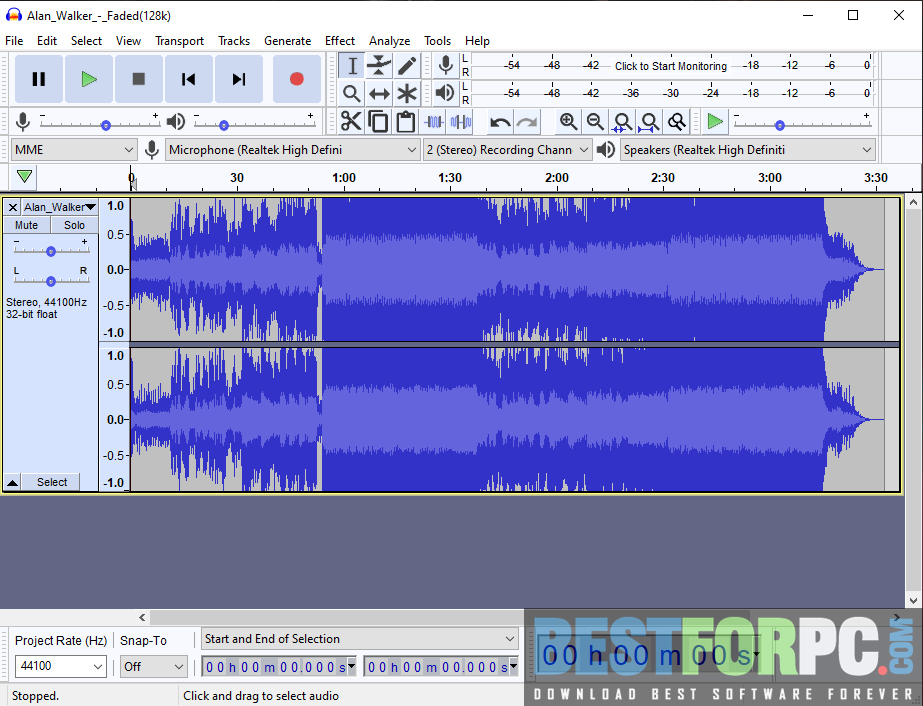The image size is (923, 706).
Task: Open the Effect menu
Action: pos(340,41)
